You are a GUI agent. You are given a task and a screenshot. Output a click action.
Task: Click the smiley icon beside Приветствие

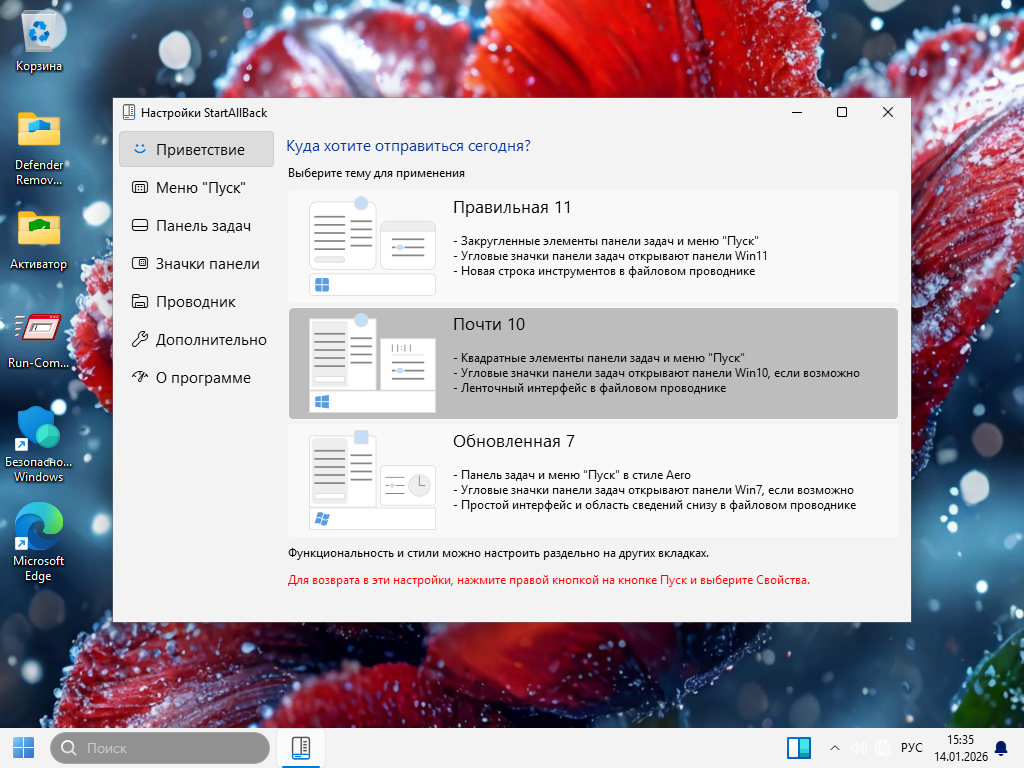click(x=140, y=149)
